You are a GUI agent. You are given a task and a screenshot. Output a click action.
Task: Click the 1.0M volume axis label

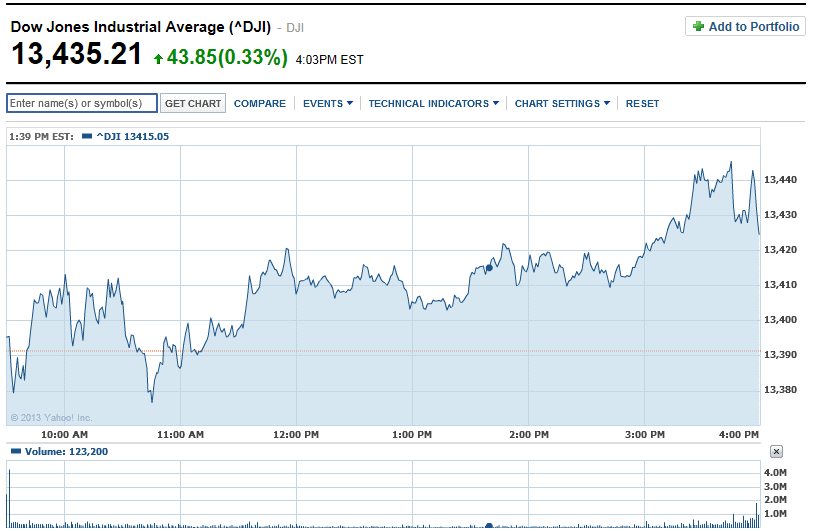[775, 513]
